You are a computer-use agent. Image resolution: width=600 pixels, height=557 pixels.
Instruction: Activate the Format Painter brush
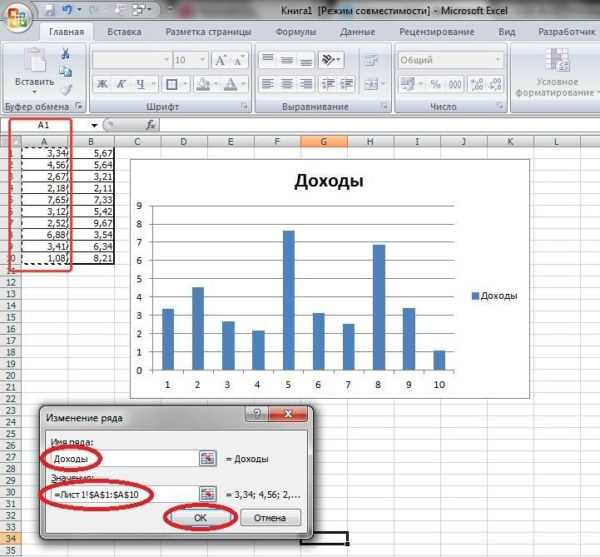tap(67, 90)
